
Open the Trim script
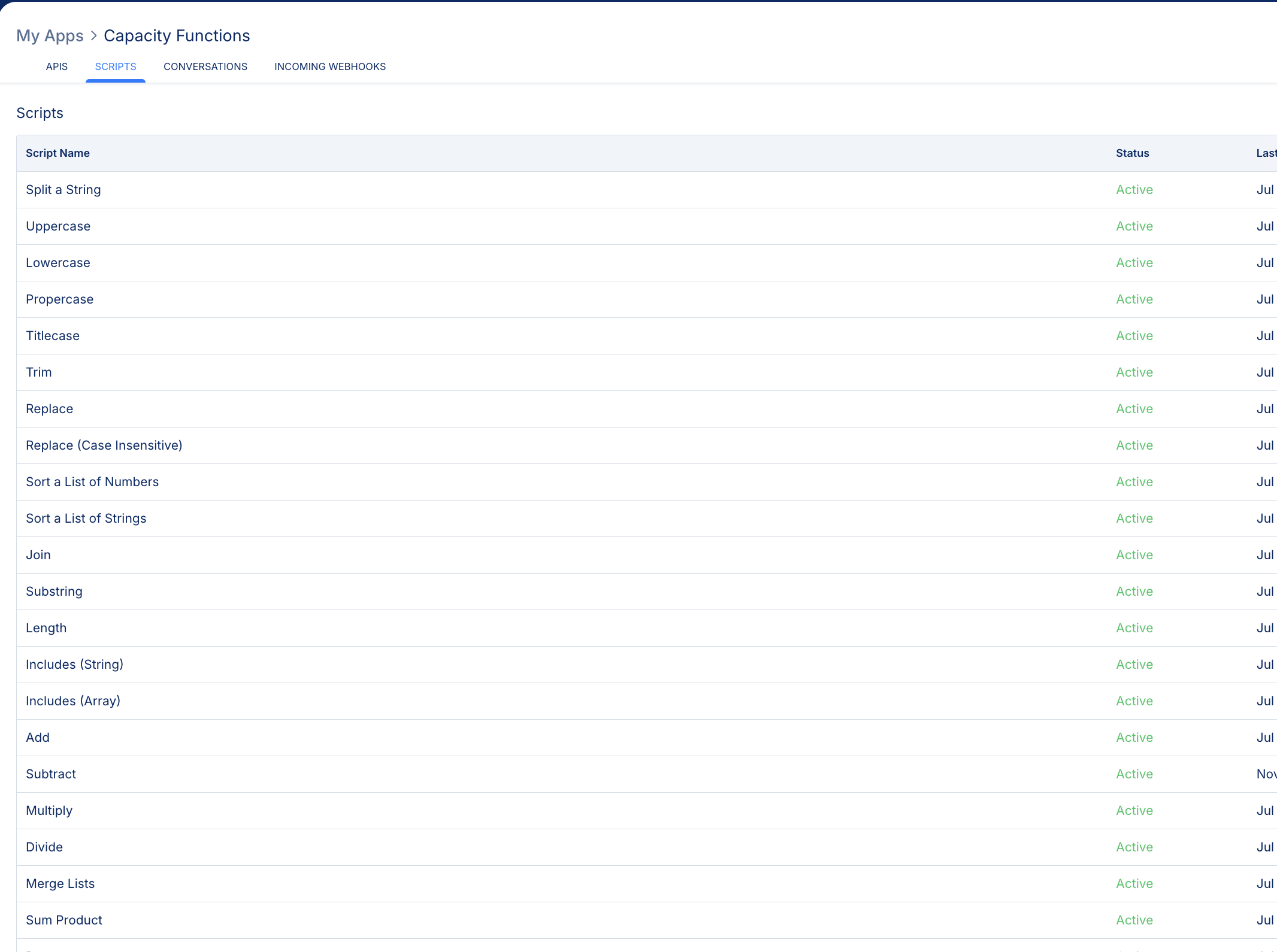39,372
